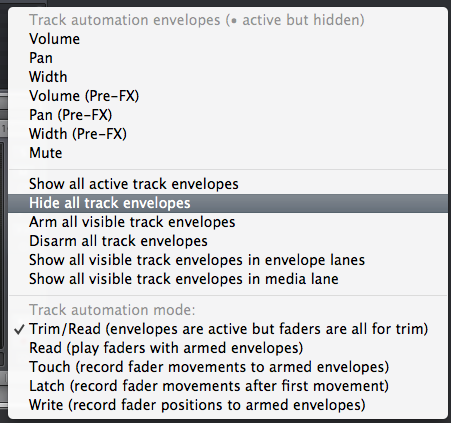This screenshot has height=423, width=451.
Task: Enable the Mute envelope
Action: pyautogui.click(x=228, y=153)
